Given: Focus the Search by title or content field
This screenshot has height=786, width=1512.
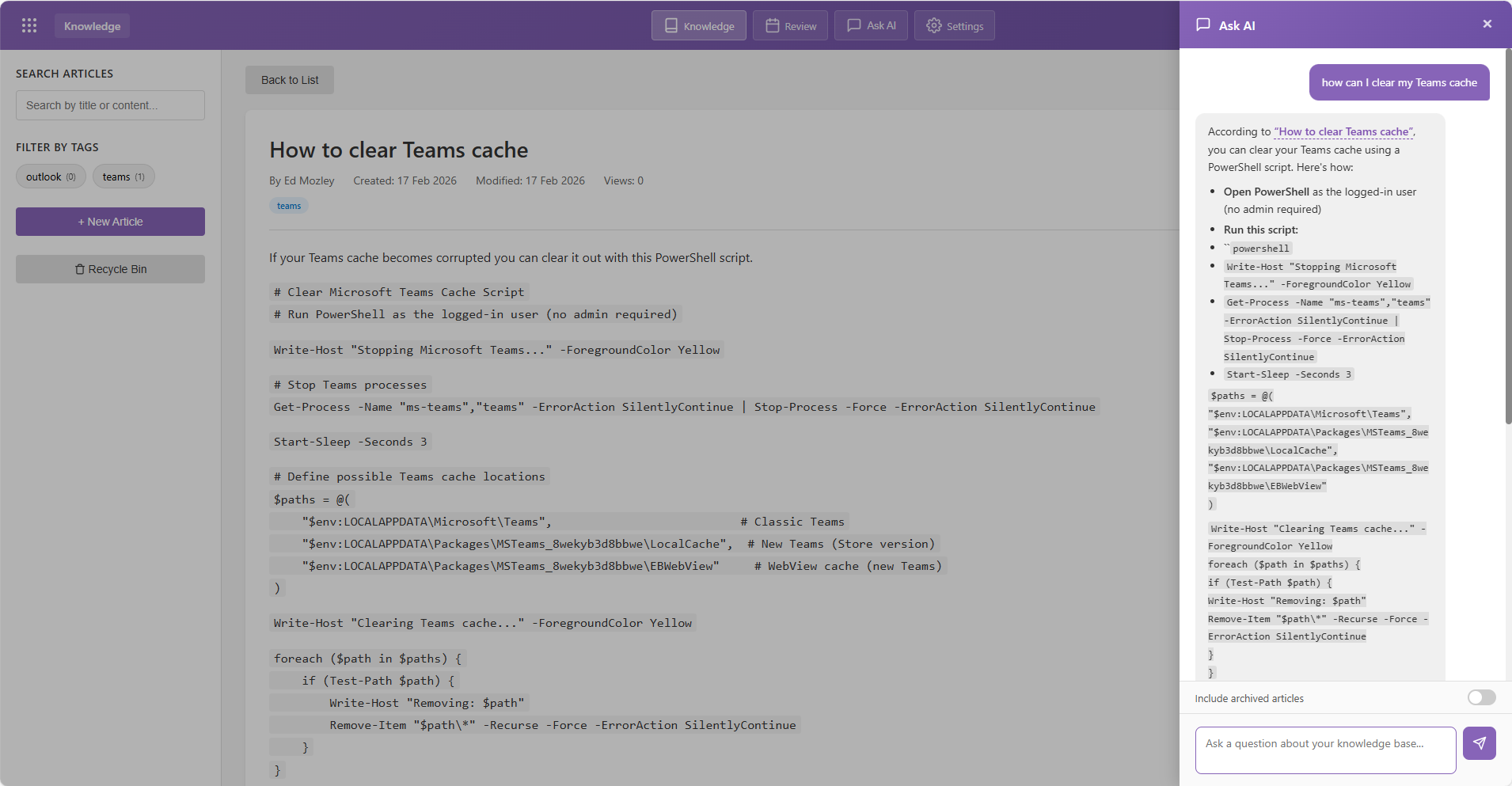Looking at the screenshot, I should click(110, 105).
